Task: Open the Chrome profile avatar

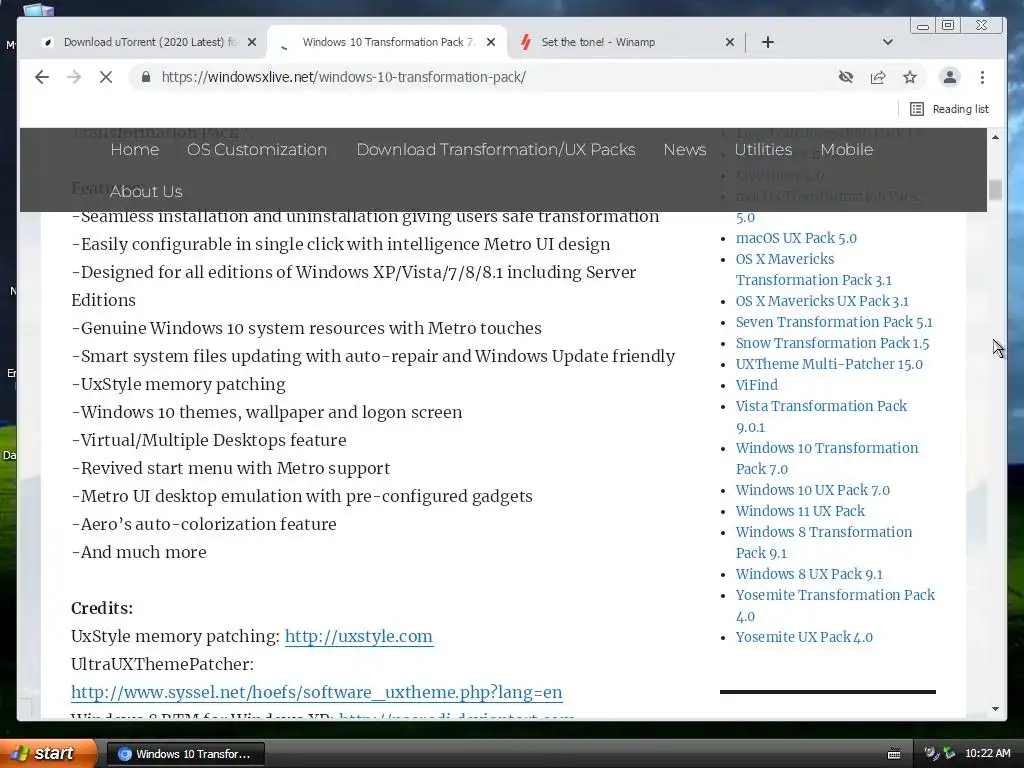Action: 950,77
